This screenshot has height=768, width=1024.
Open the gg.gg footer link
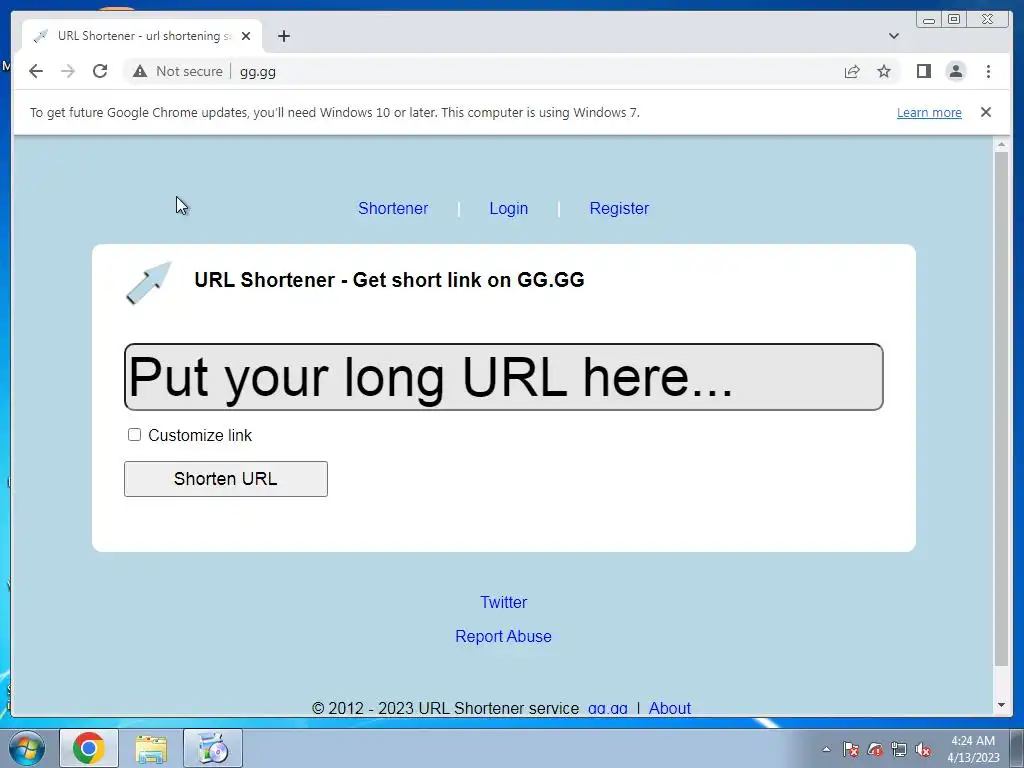(x=608, y=708)
